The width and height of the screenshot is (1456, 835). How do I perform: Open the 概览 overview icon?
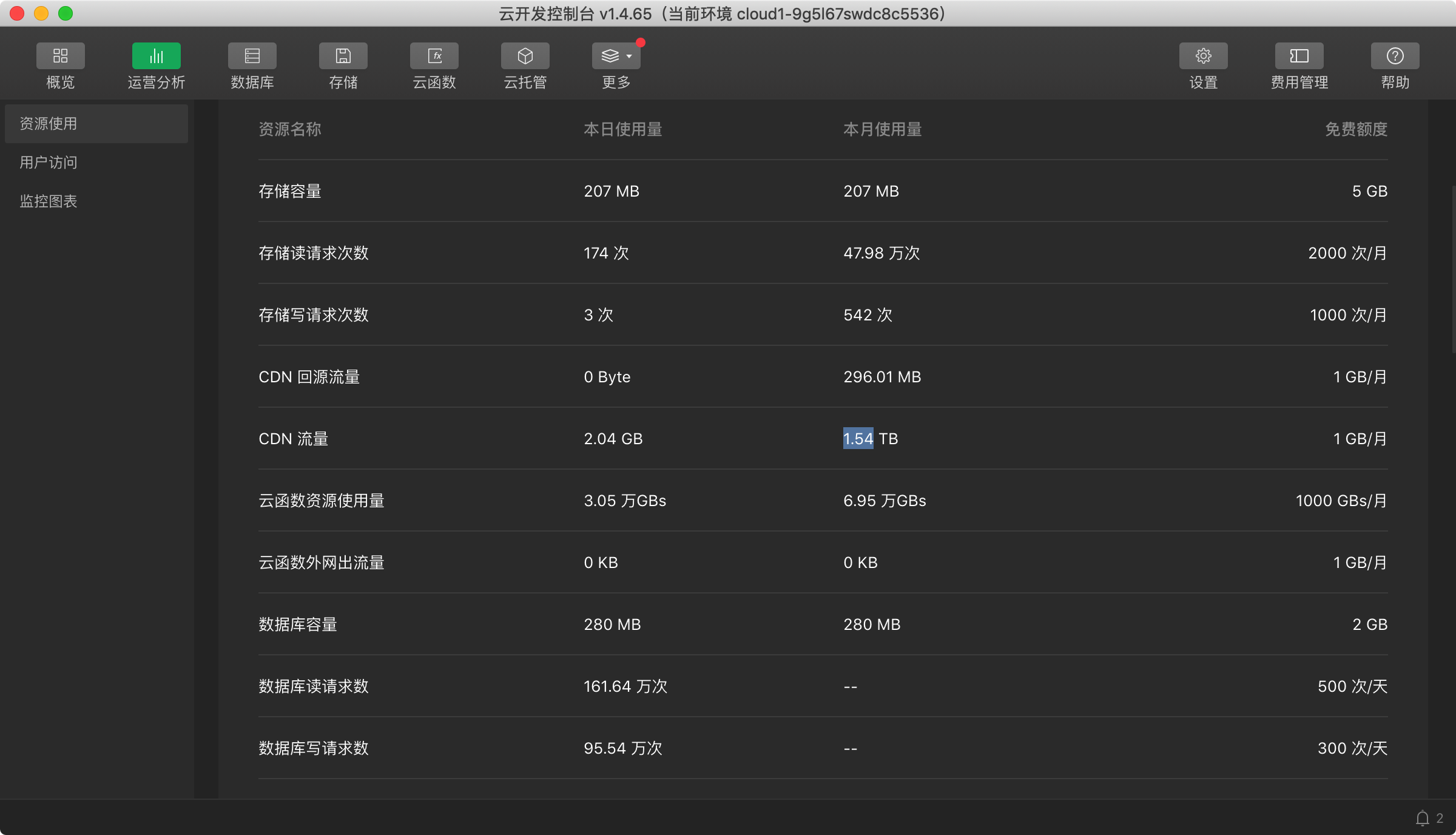[60, 56]
